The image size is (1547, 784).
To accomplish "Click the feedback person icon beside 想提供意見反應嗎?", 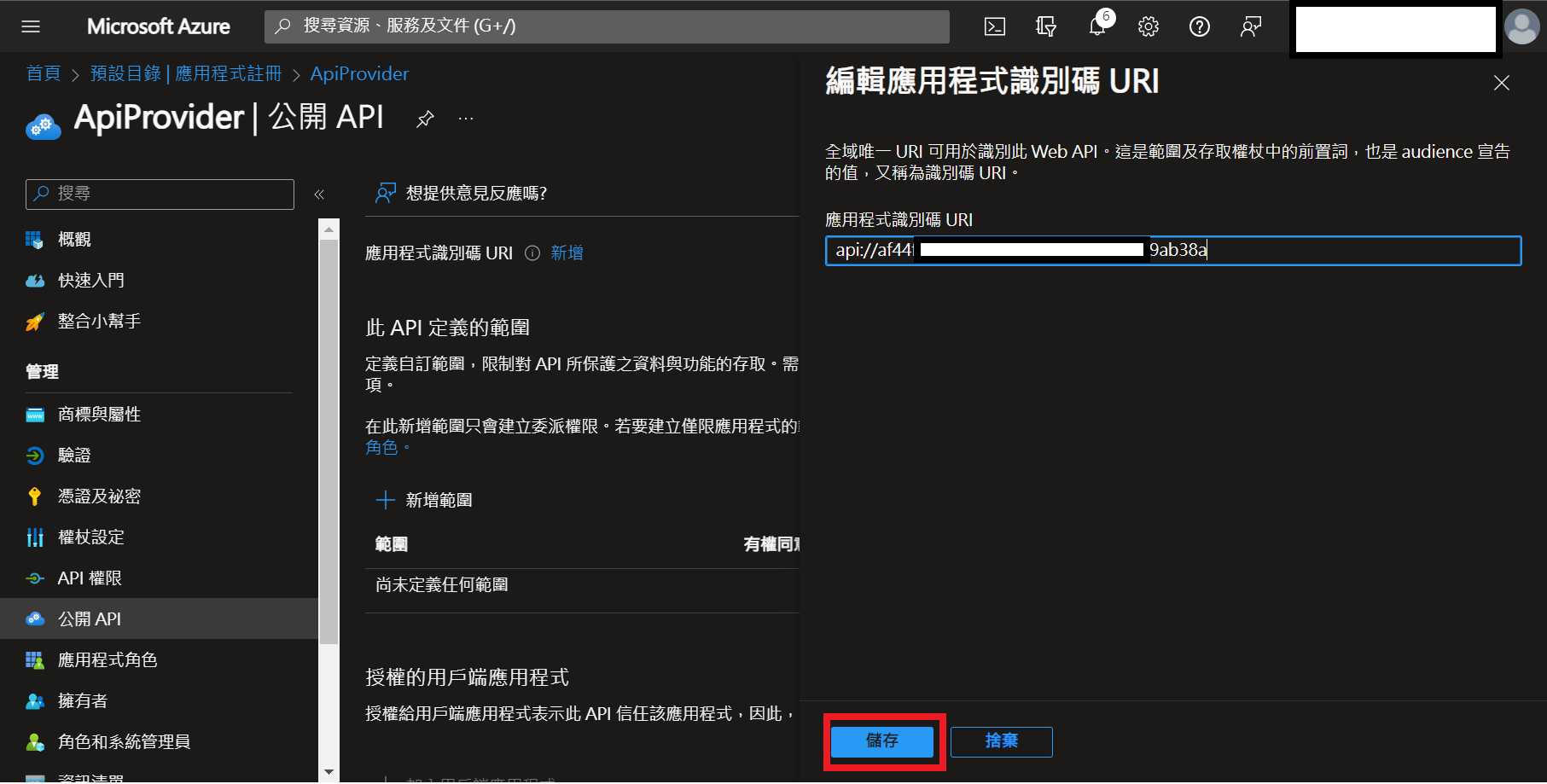I will (386, 194).
